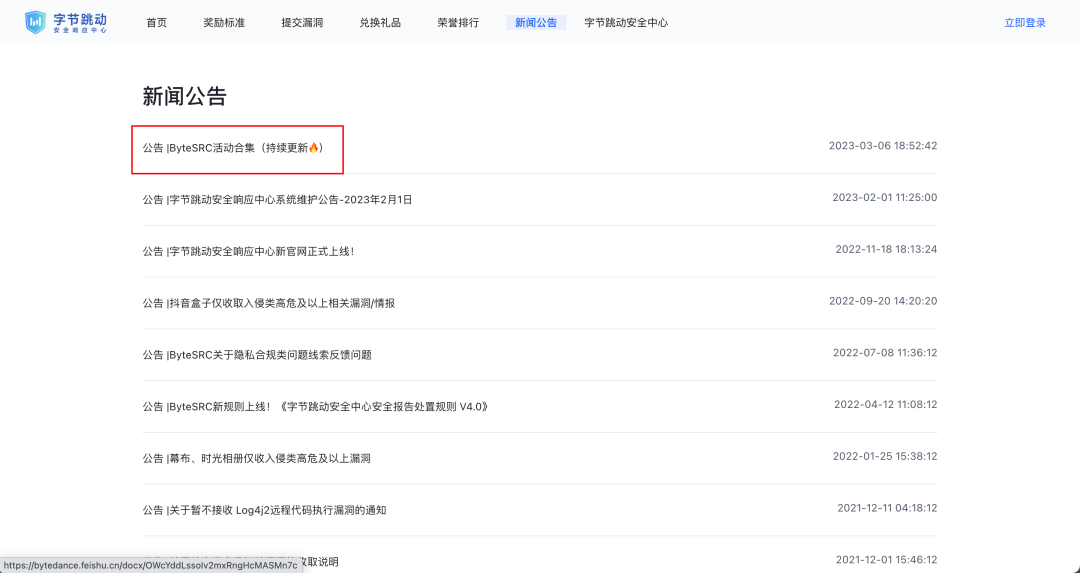
Task: Click the timestamp 2022-09-20 14:20:20
Action: pyautogui.click(x=883, y=301)
